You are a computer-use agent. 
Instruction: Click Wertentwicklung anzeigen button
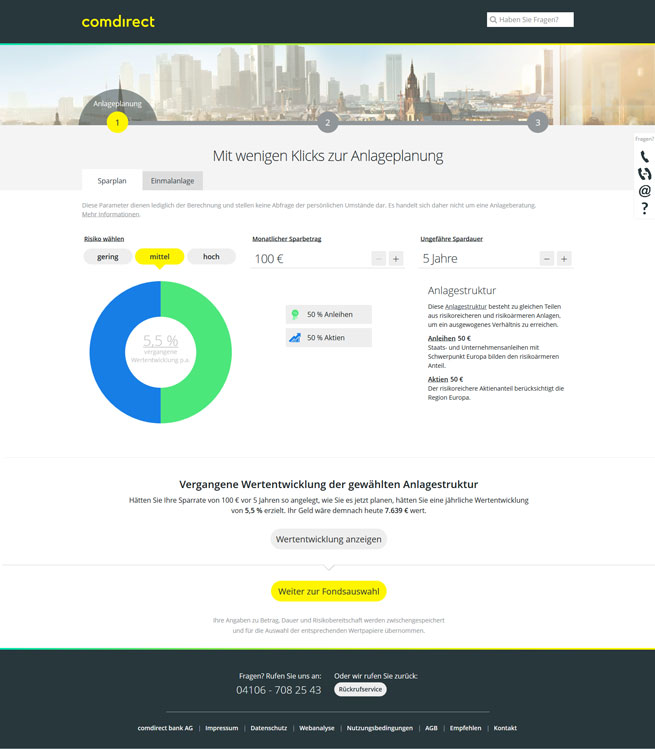[329, 539]
